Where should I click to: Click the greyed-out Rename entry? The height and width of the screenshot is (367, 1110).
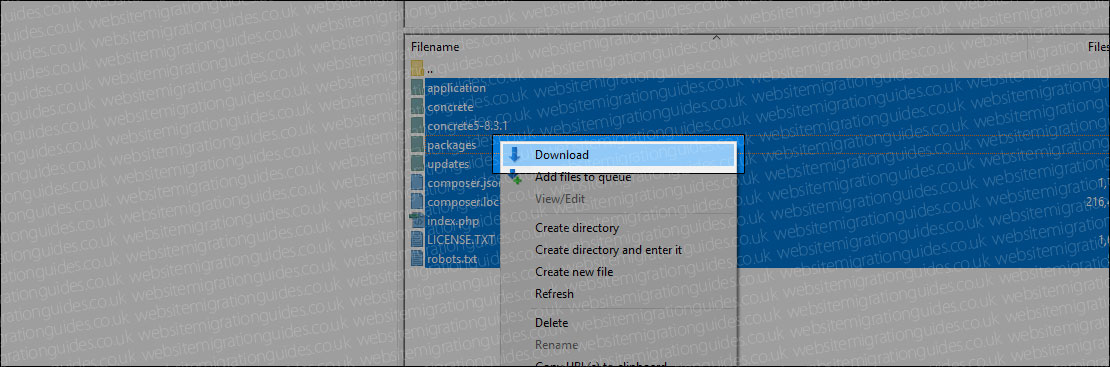tap(556, 345)
